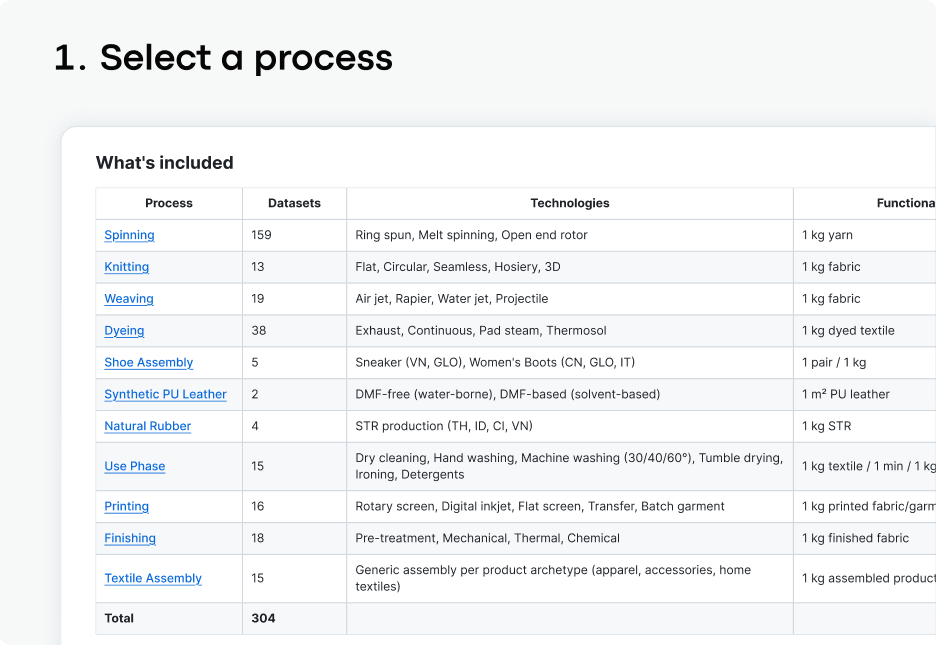
Task: Click the Rotary screen, Digital inkjet cell
Action: tap(570, 506)
